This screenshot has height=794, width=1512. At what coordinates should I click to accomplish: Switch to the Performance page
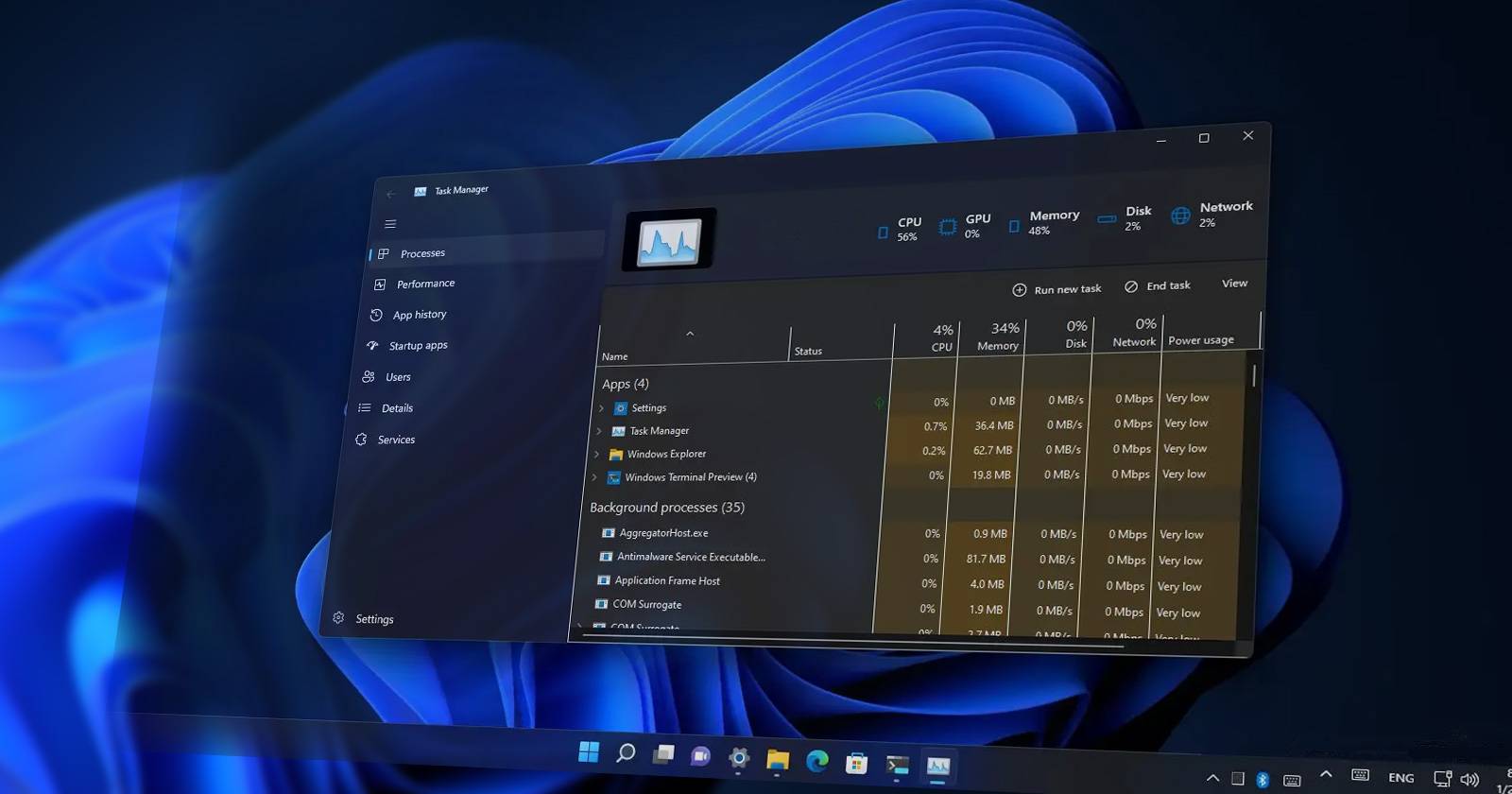click(x=425, y=284)
